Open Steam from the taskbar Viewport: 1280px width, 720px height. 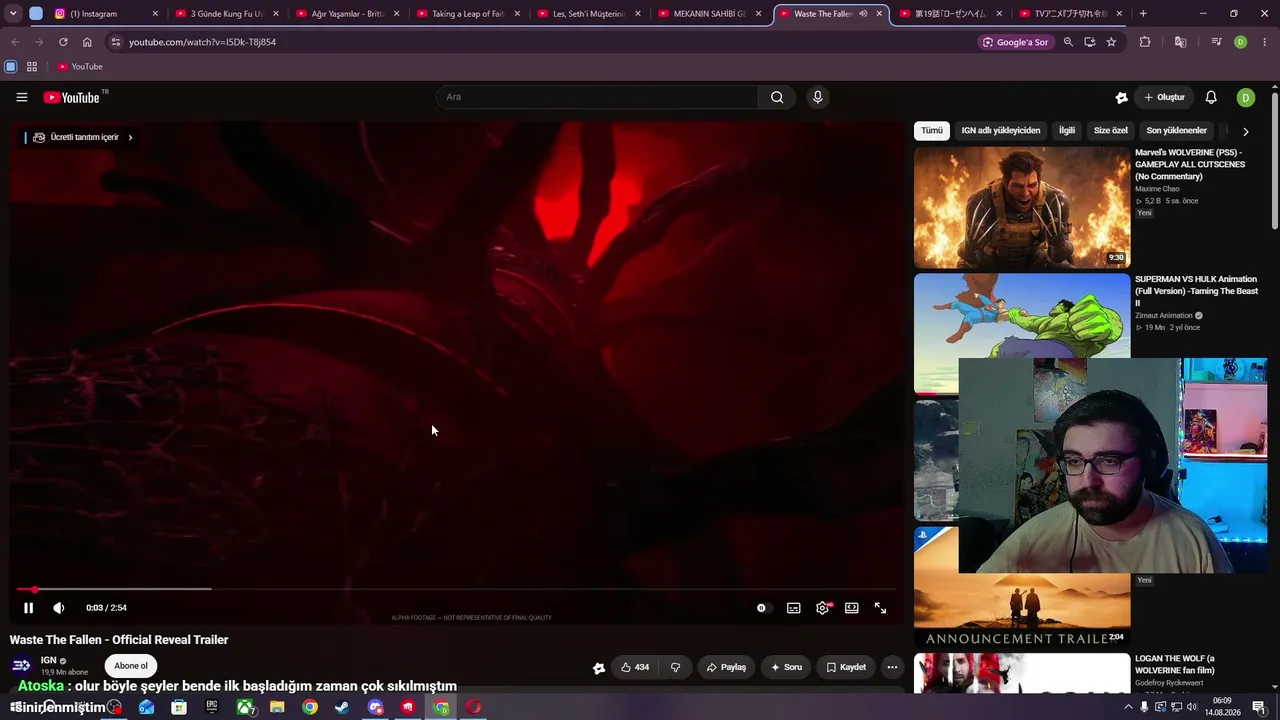(x=342, y=707)
